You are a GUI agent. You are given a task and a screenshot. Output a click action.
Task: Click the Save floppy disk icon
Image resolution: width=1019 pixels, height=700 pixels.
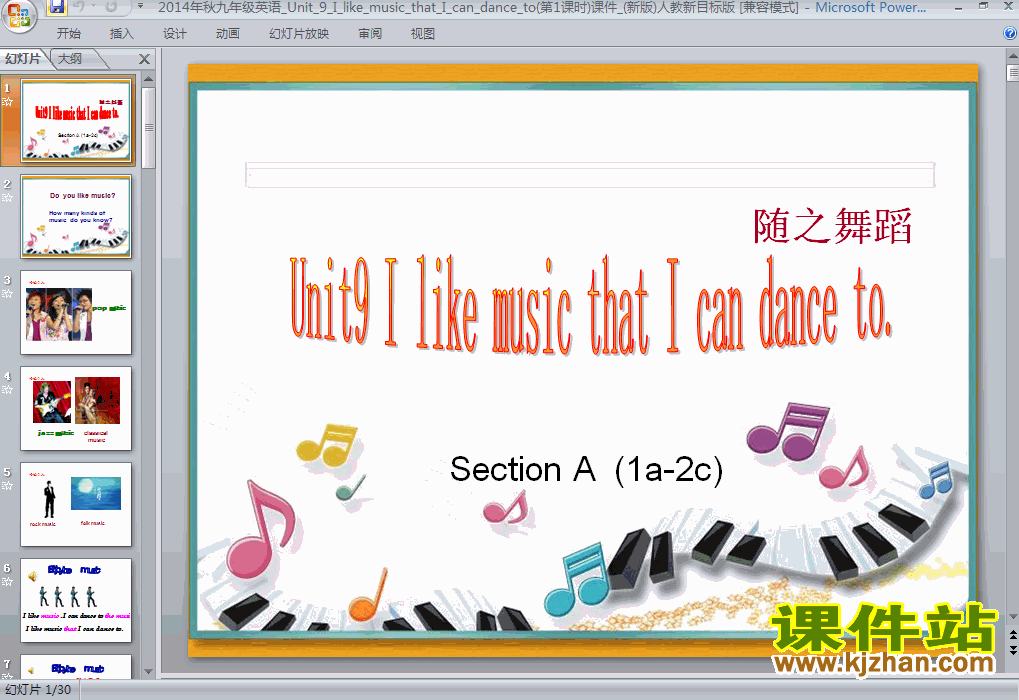[x=57, y=7]
